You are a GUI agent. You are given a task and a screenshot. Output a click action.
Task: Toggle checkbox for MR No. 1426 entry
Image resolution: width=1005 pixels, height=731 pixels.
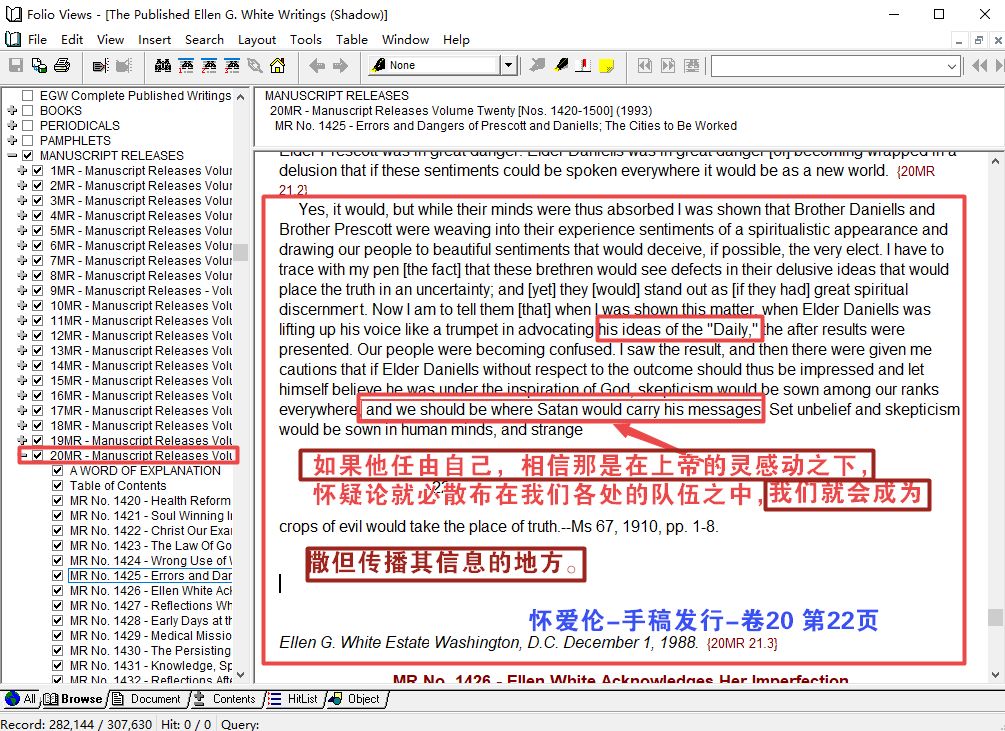pos(58,591)
